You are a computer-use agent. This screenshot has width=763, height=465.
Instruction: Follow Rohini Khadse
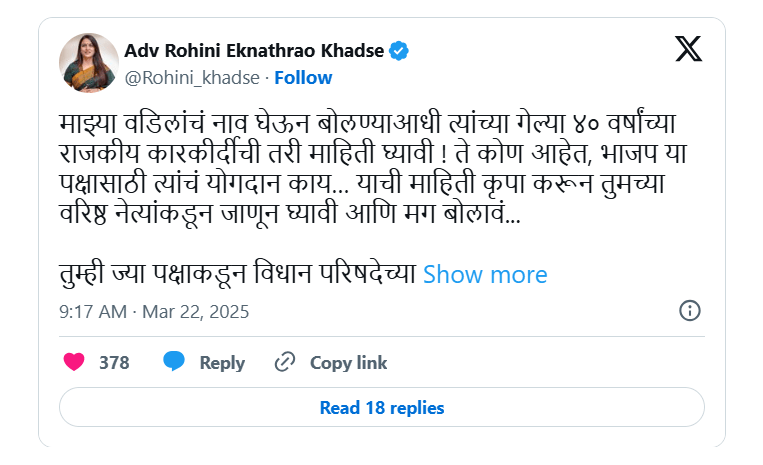pyautogui.click(x=303, y=78)
